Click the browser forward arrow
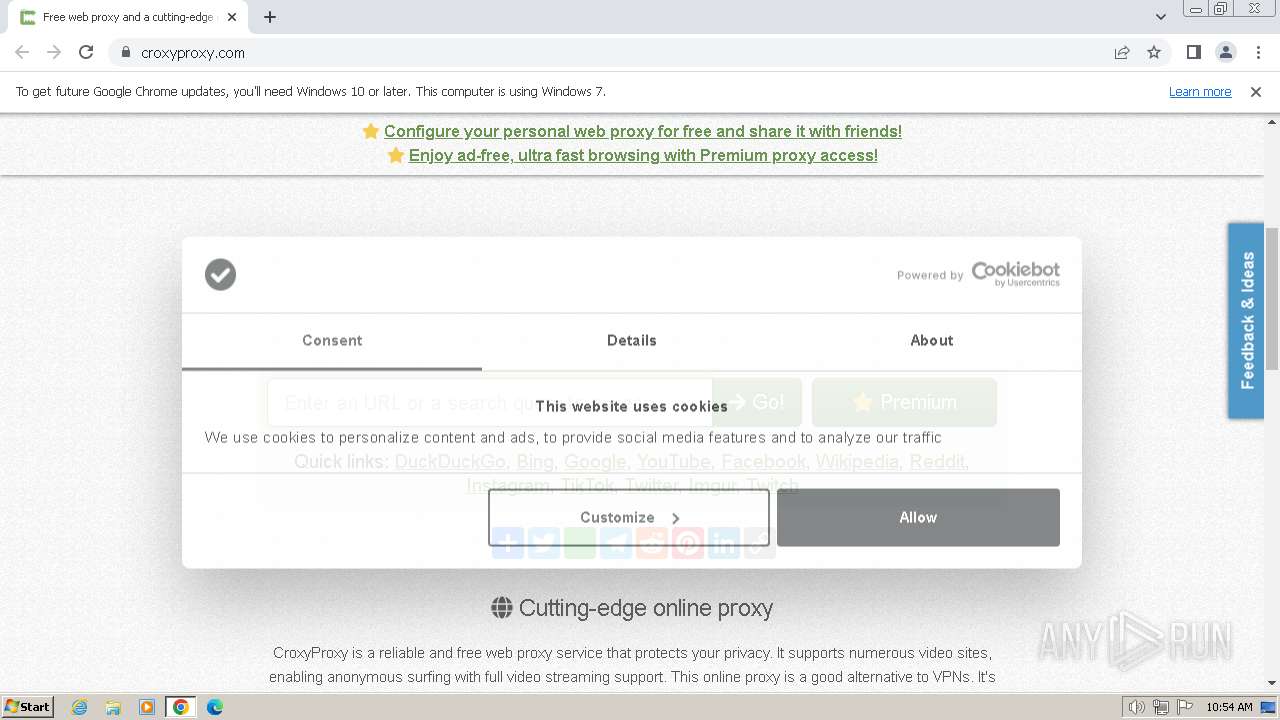Screen dimensions: 1280x720 coord(54,52)
